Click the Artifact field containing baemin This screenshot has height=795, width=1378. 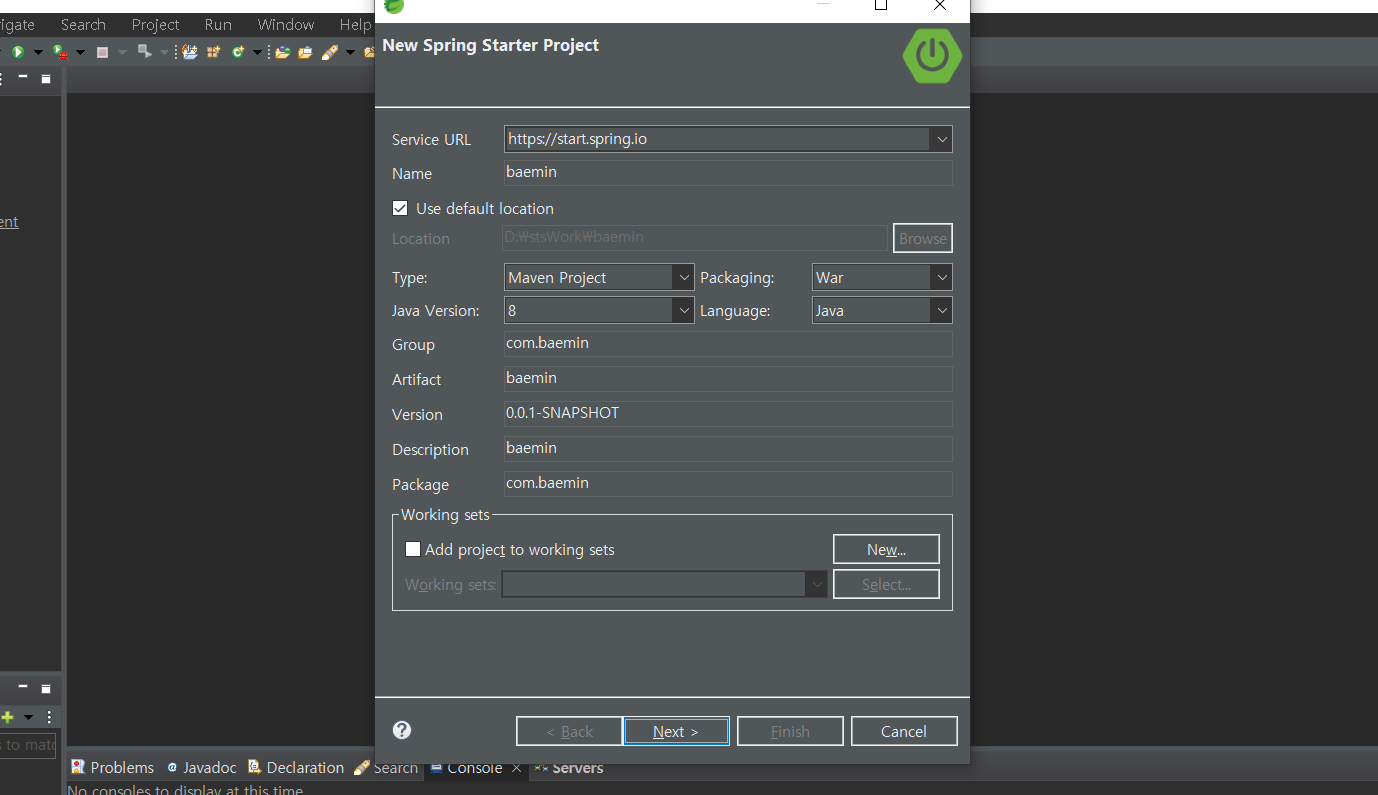[727, 378]
